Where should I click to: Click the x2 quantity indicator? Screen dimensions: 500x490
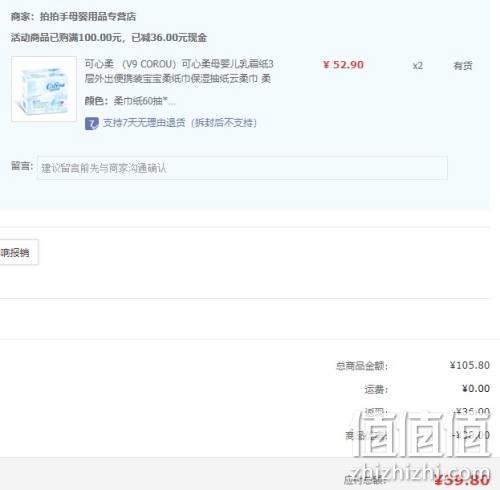[418, 66]
